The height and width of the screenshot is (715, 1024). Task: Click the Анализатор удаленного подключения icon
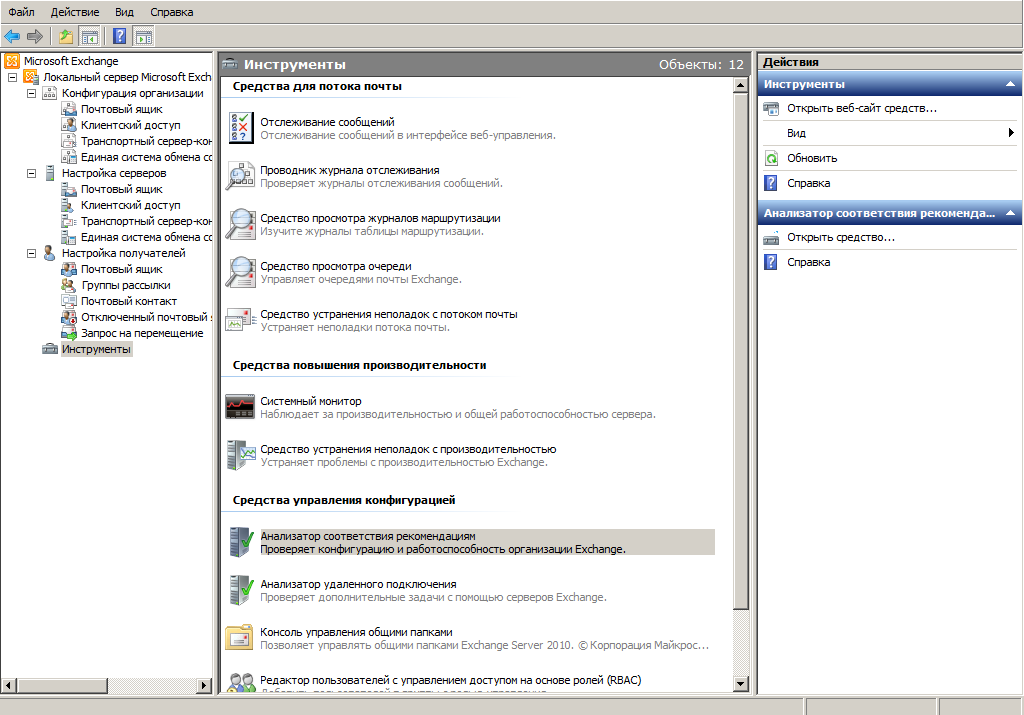click(x=240, y=589)
